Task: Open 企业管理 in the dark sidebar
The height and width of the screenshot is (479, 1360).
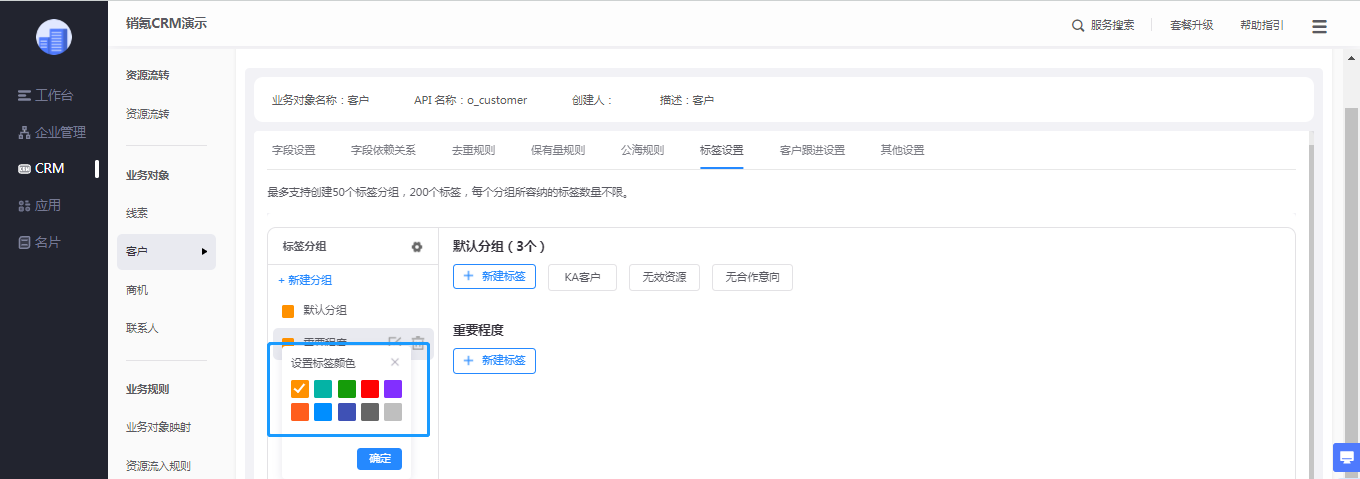Action: click(52, 132)
